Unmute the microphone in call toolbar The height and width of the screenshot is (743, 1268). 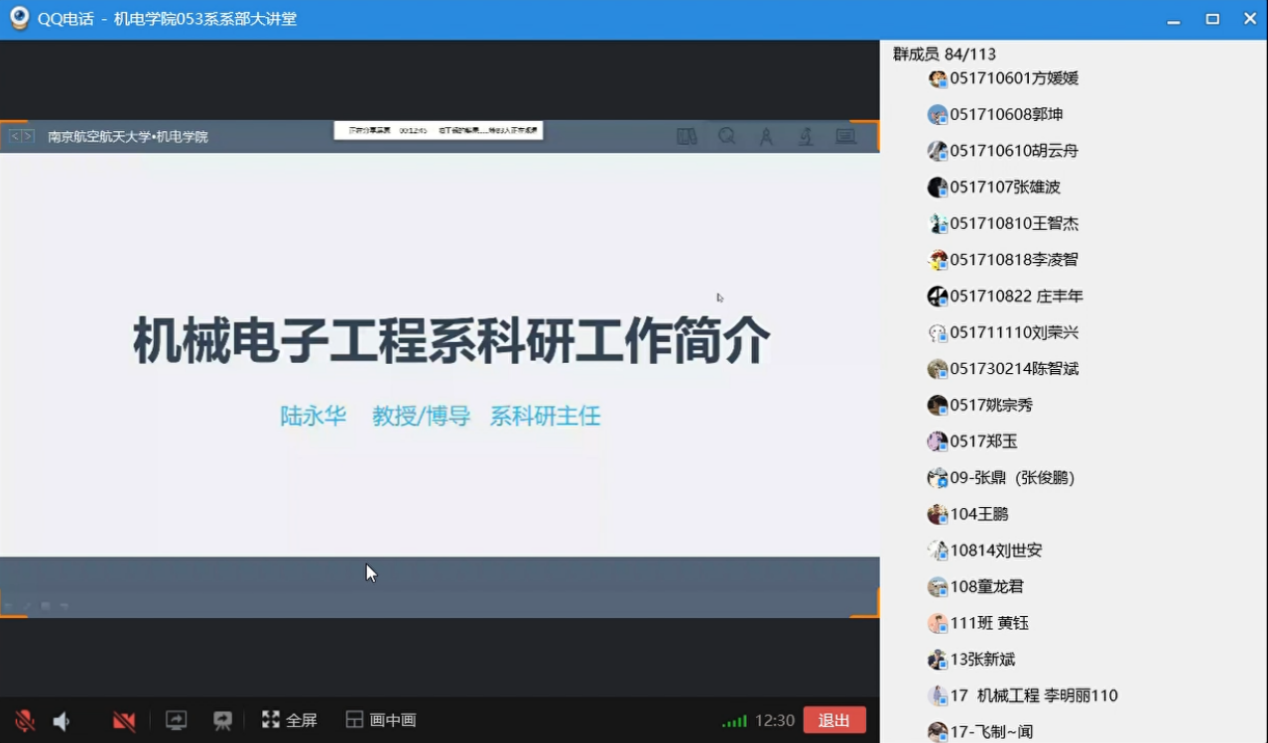click(x=24, y=721)
